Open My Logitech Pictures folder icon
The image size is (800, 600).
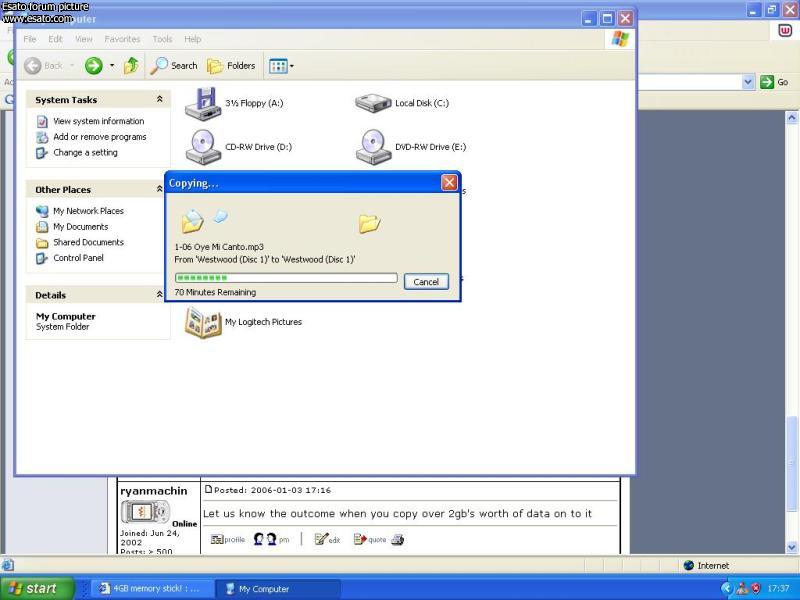pyautogui.click(x=203, y=322)
